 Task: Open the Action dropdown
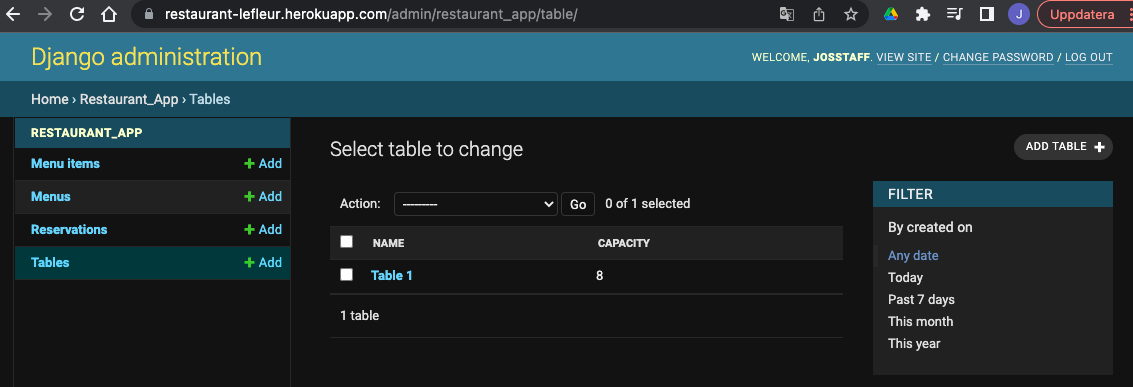click(x=475, y=204)
